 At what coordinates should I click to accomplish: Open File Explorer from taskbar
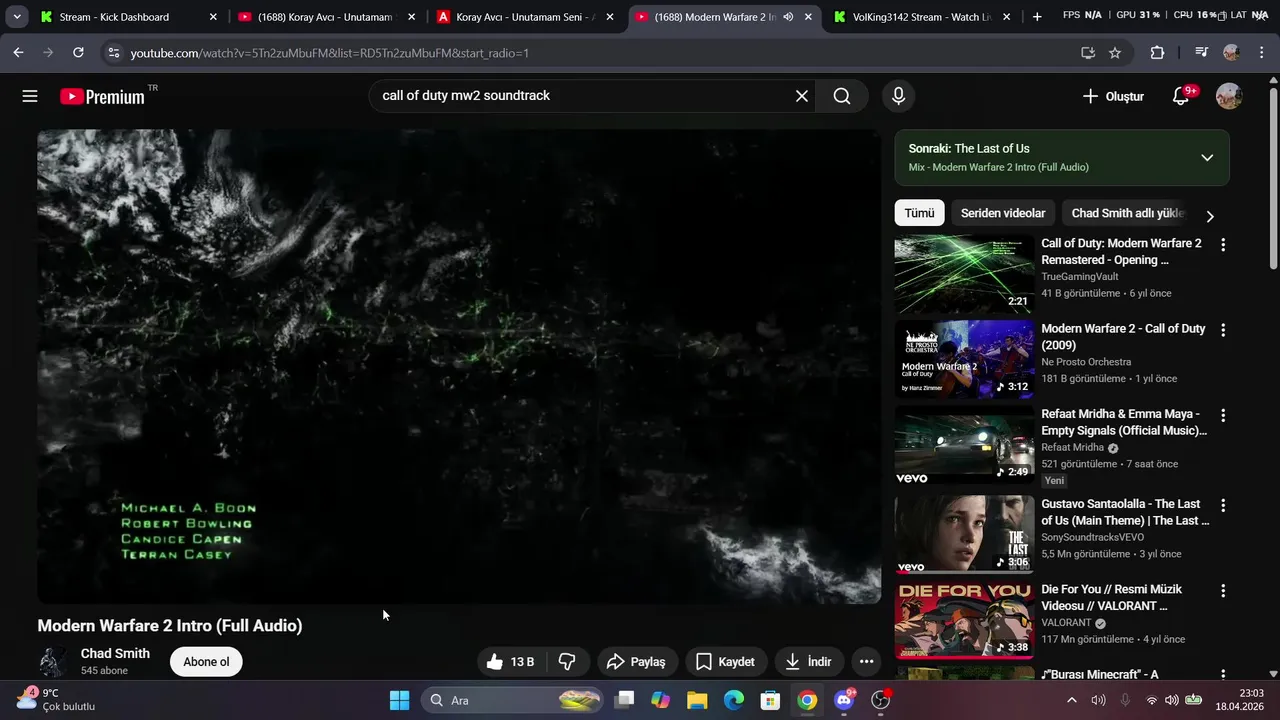pos(697,700)
